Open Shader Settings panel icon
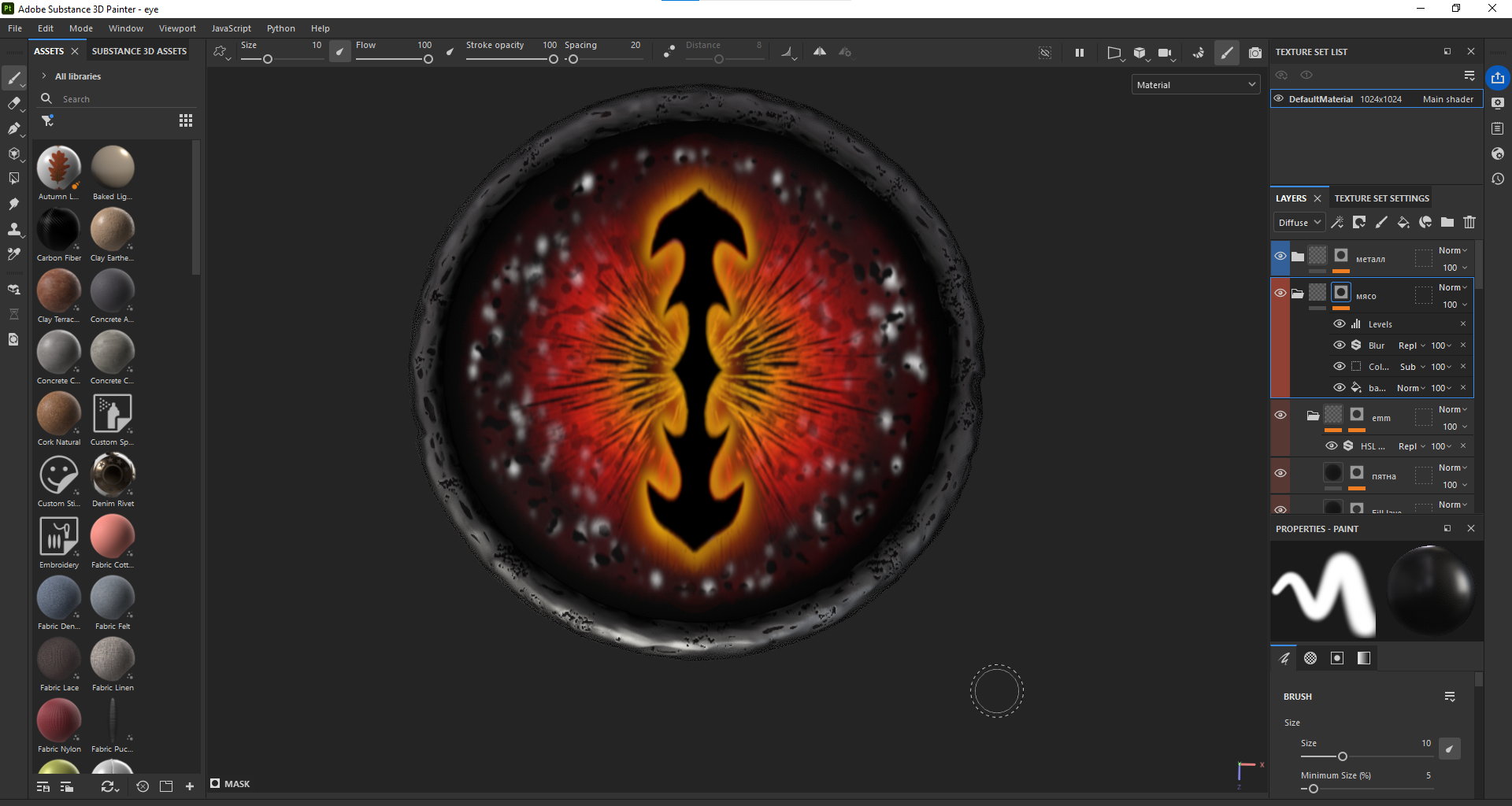1512x806 pixels. coord(1498,153)
